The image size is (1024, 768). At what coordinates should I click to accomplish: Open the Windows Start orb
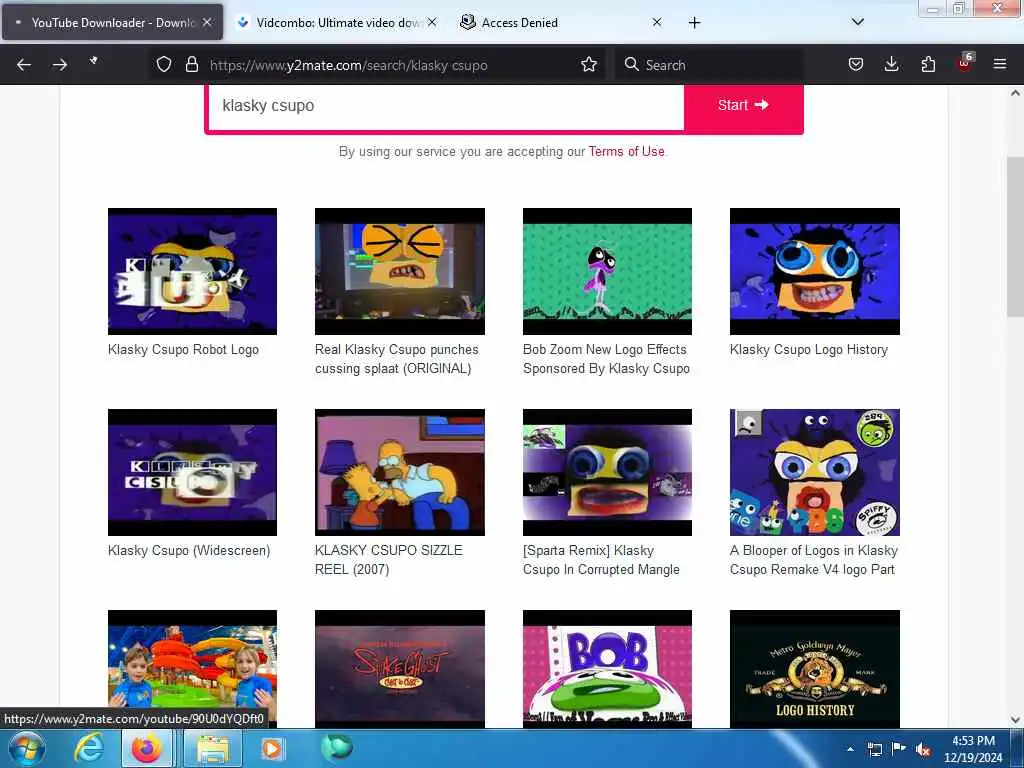25,749
